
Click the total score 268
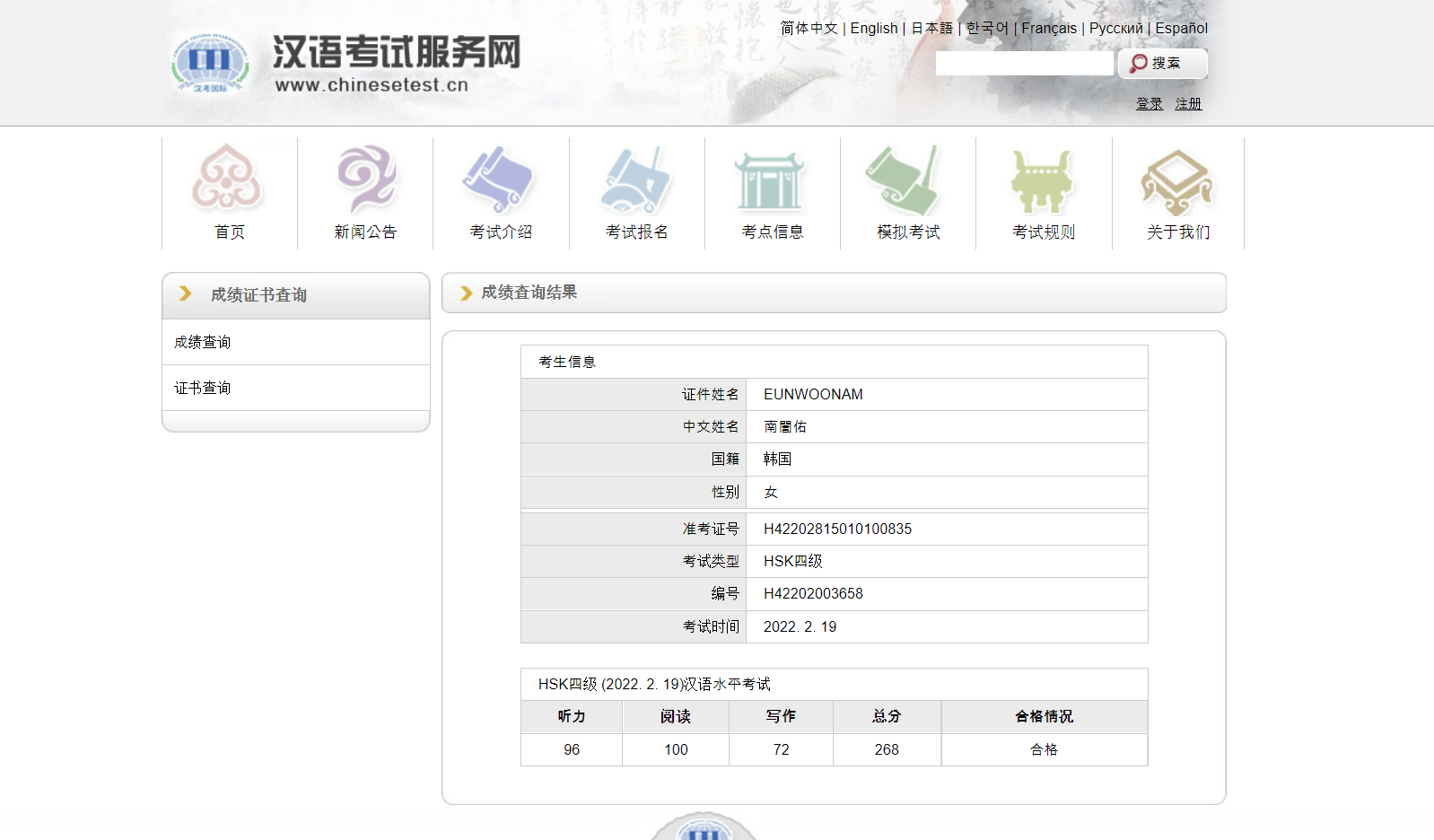887,749
